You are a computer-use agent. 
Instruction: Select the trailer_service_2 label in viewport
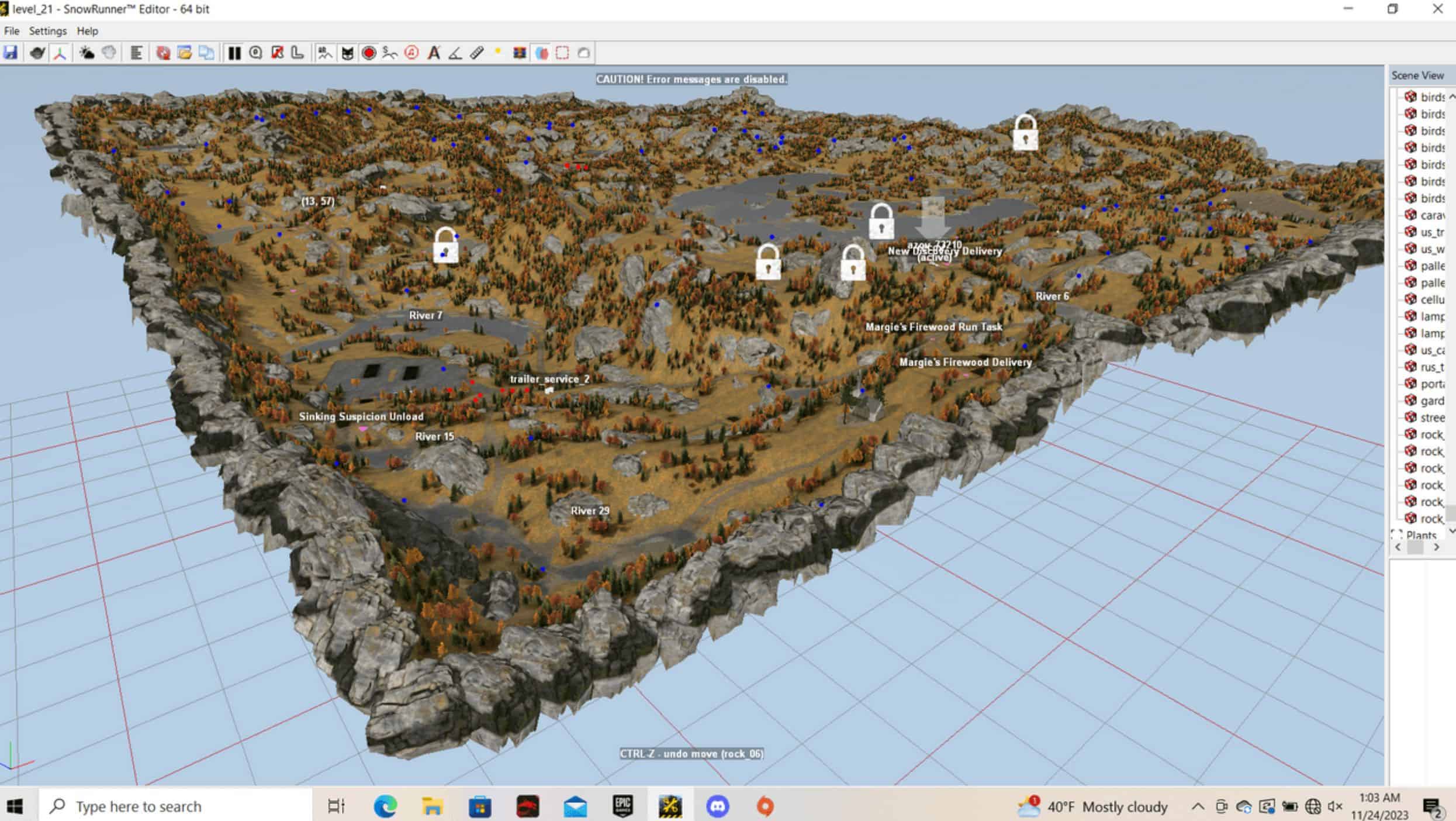549,379
